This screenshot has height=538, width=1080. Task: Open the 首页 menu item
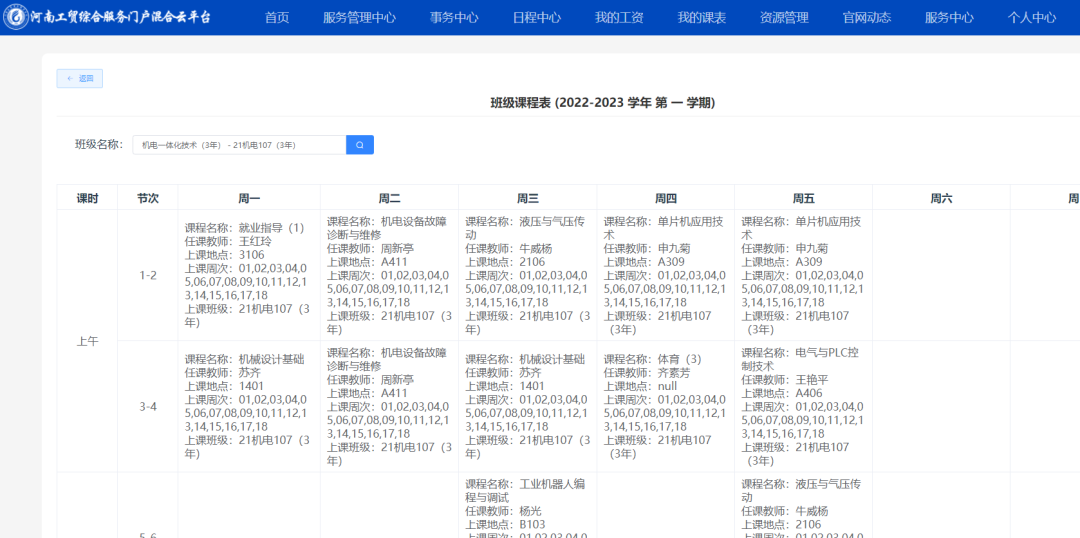277,18
